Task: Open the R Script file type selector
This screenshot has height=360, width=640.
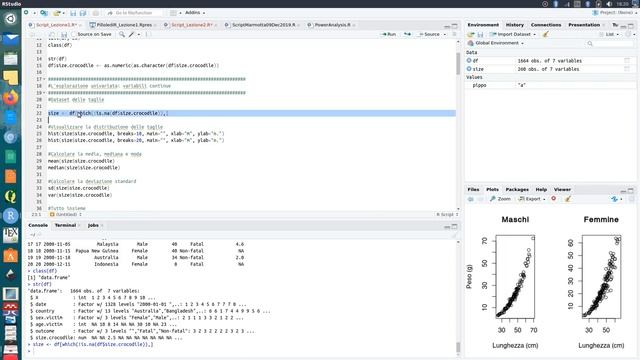Action: pyautogui.click(x=447, y=214)
